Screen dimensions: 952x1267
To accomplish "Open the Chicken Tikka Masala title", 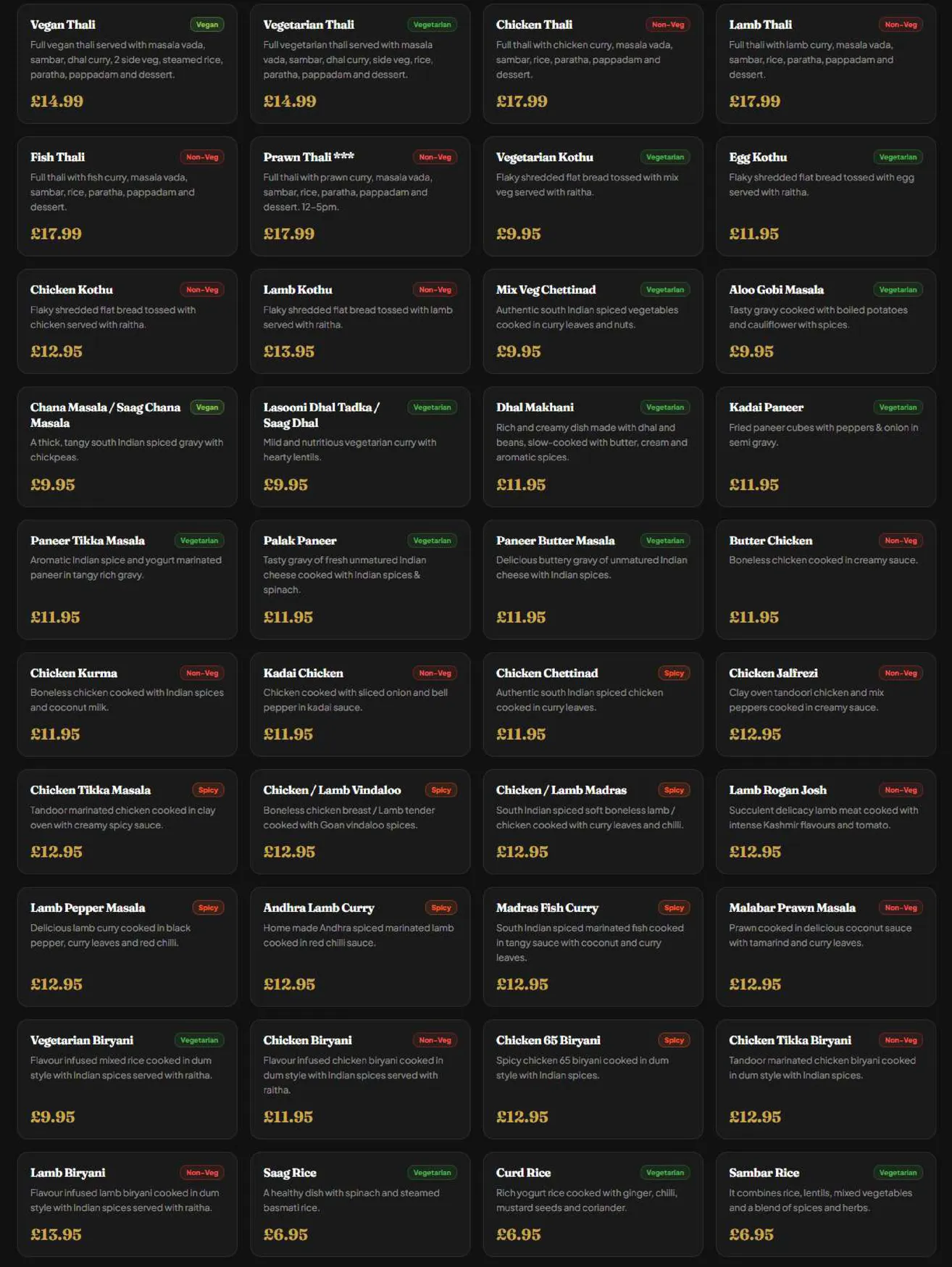I will [91, 790].
